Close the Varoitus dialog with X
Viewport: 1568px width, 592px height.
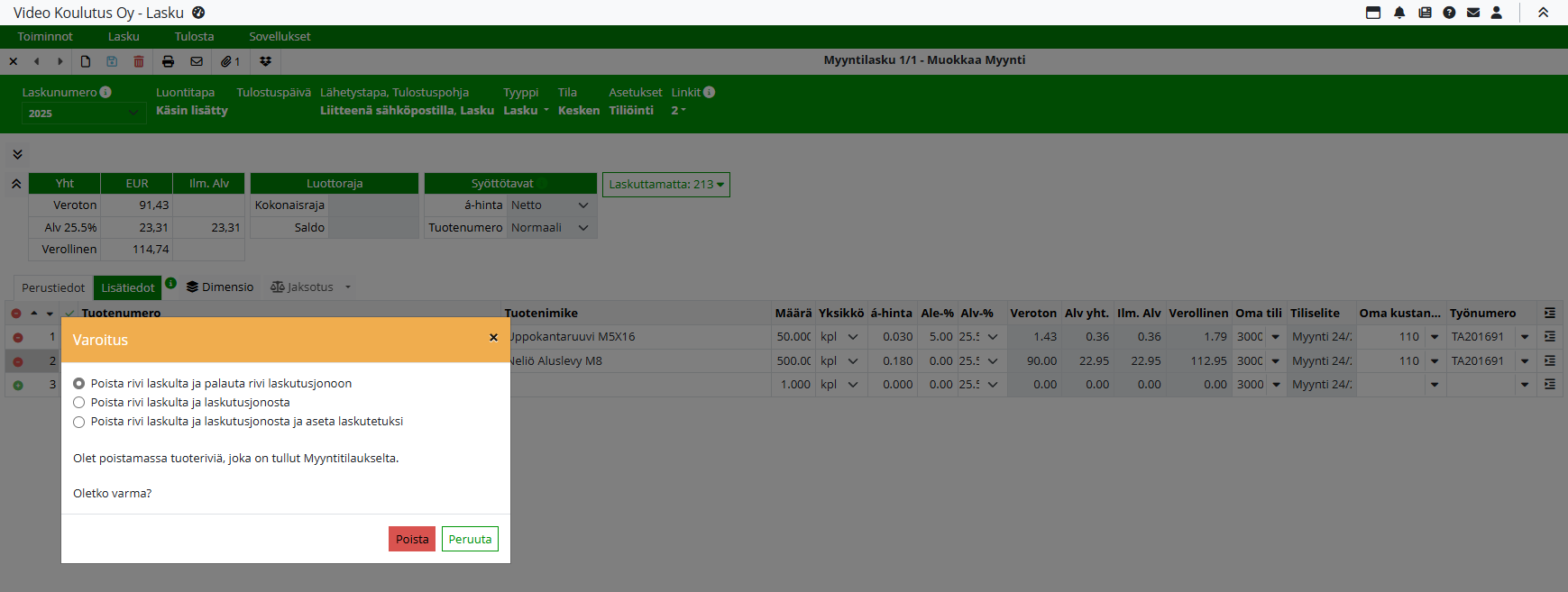click(493, 338)
